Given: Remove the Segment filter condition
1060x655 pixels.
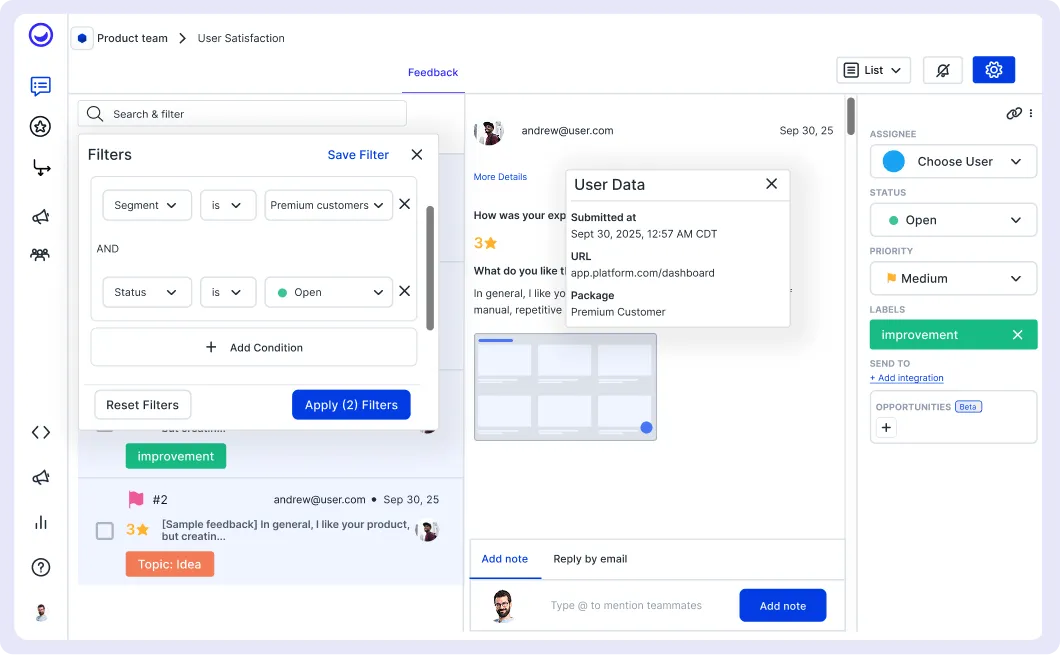Looking at the screenshot, I should pyautogui.click(x=404, y=204).
